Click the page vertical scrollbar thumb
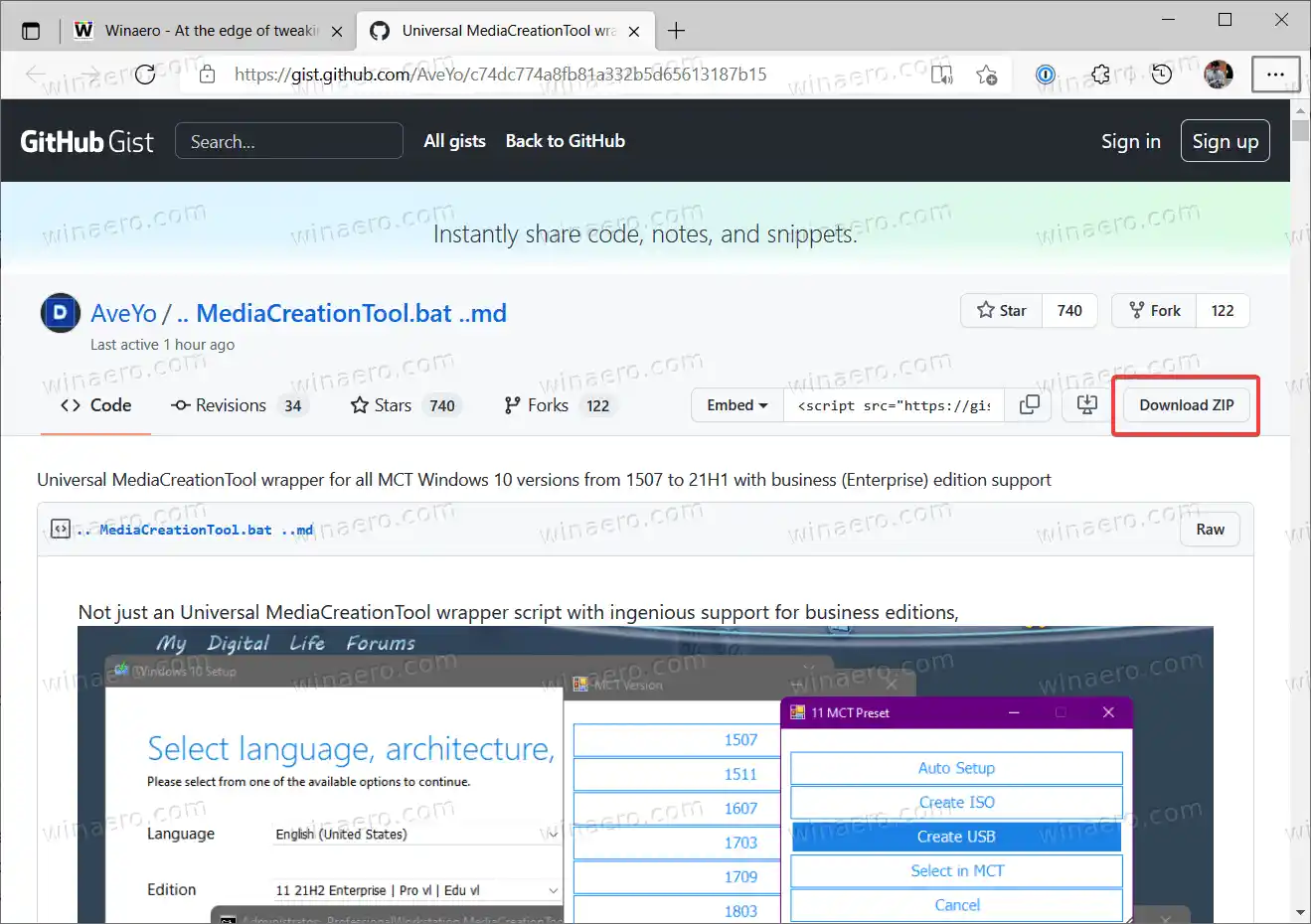This screenshot has height=924, width=1311. point(1300,131)
